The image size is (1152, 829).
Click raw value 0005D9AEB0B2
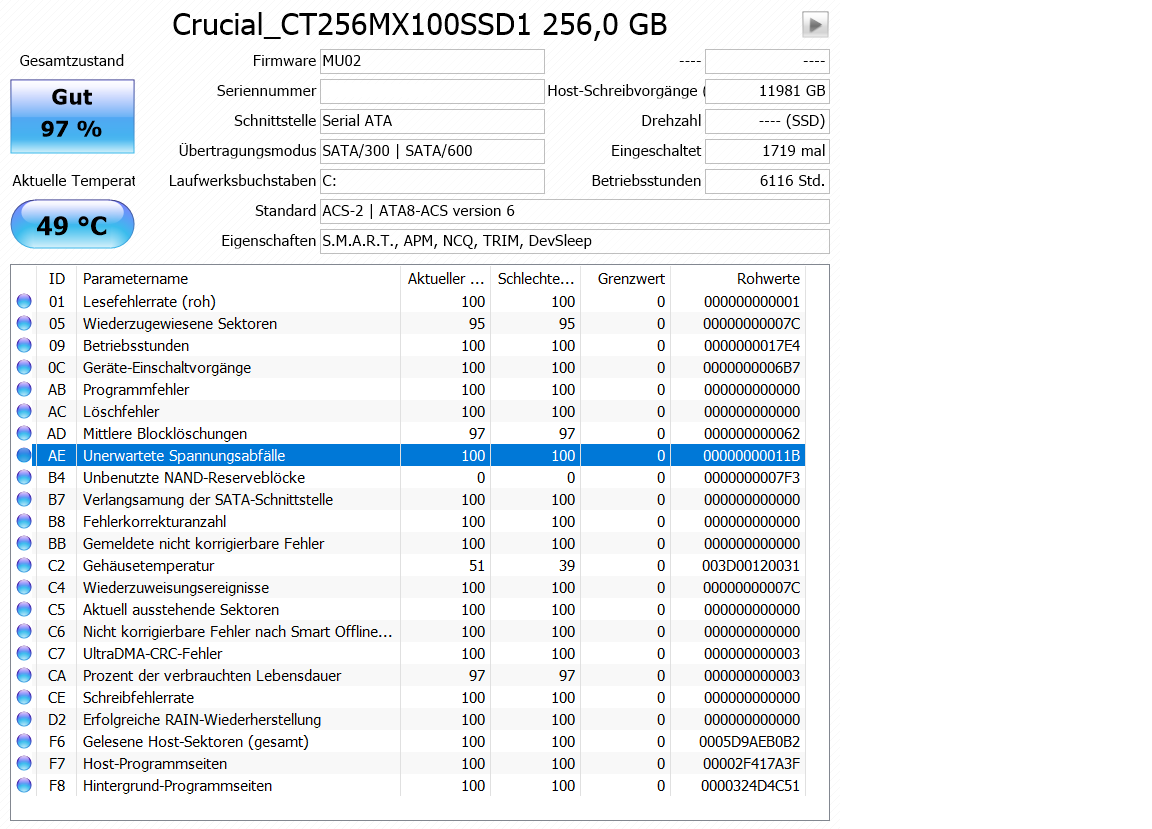pyautogui.click(x=749, y=742)
